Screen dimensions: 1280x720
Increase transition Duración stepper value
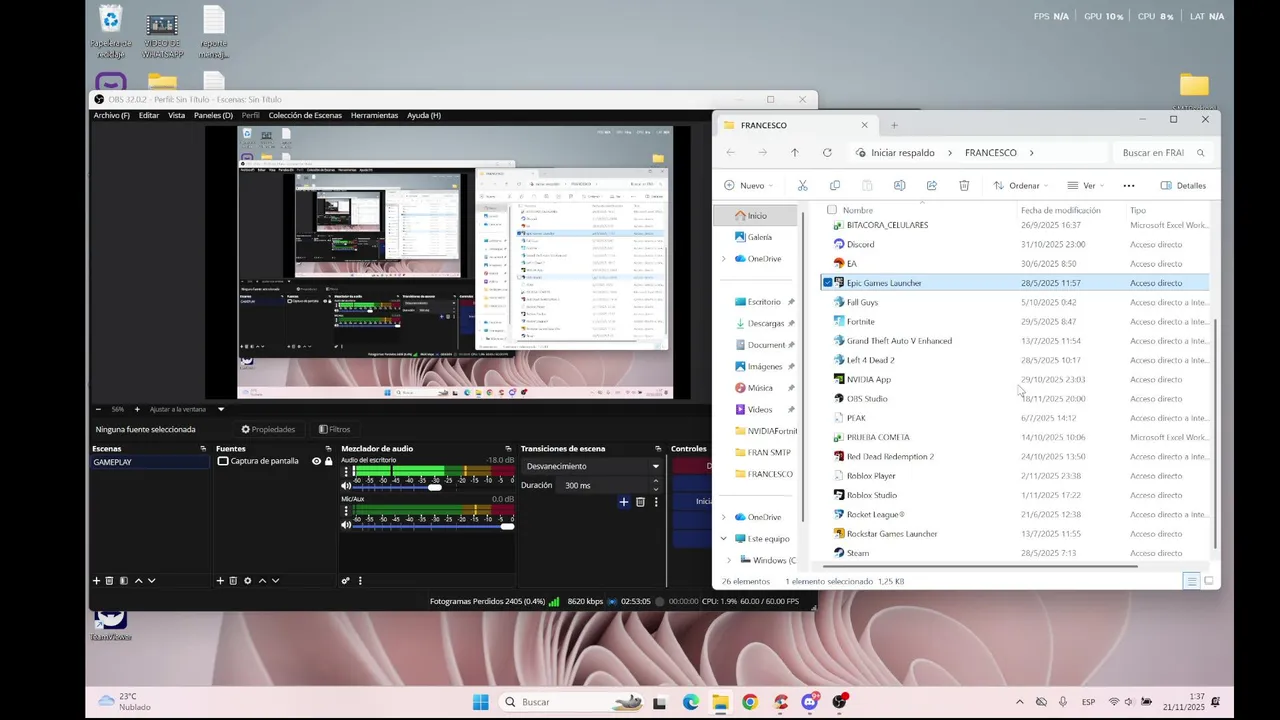656,481
